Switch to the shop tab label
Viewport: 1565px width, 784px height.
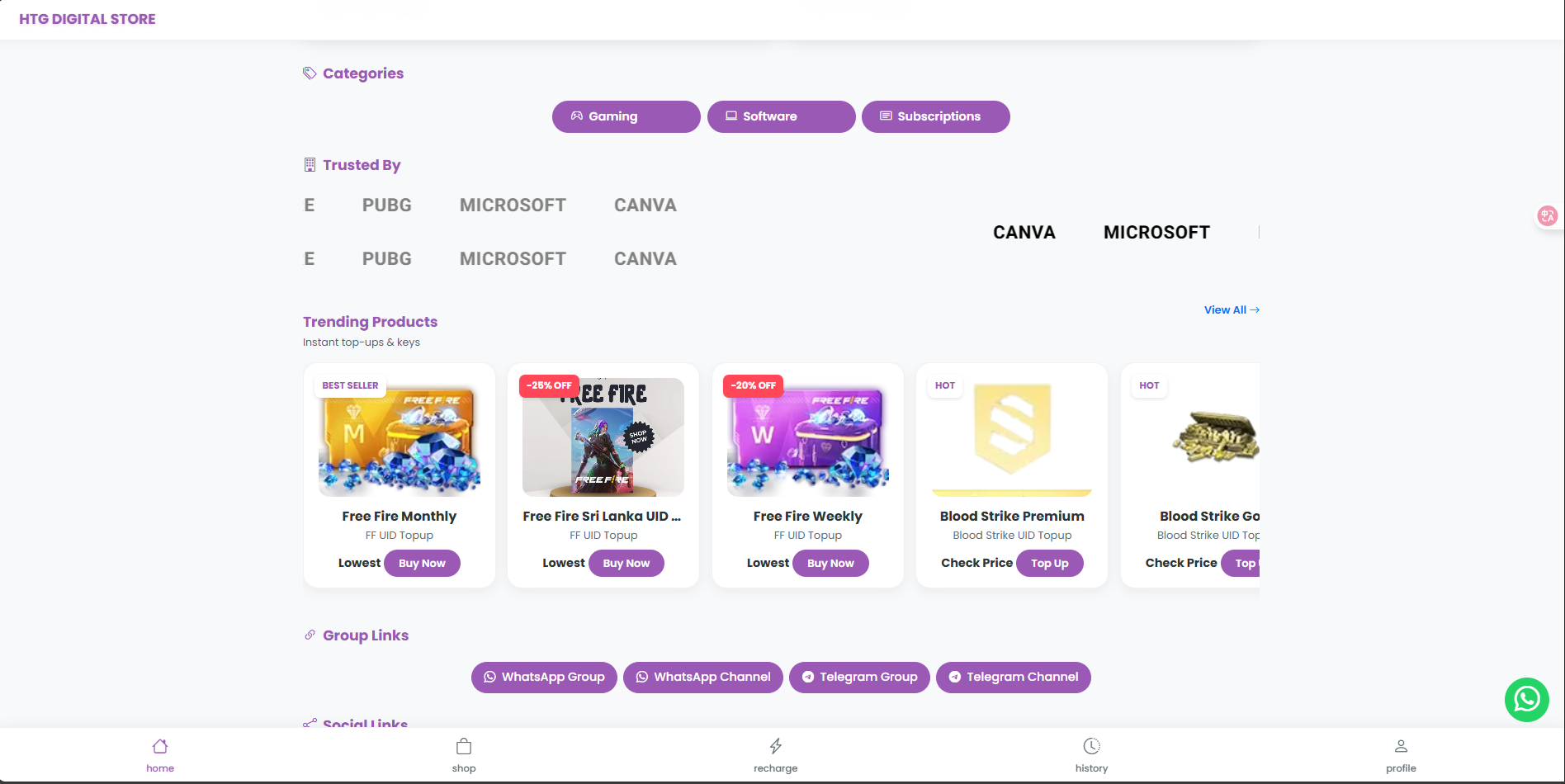pyautogui.click(x=464, y=768)
